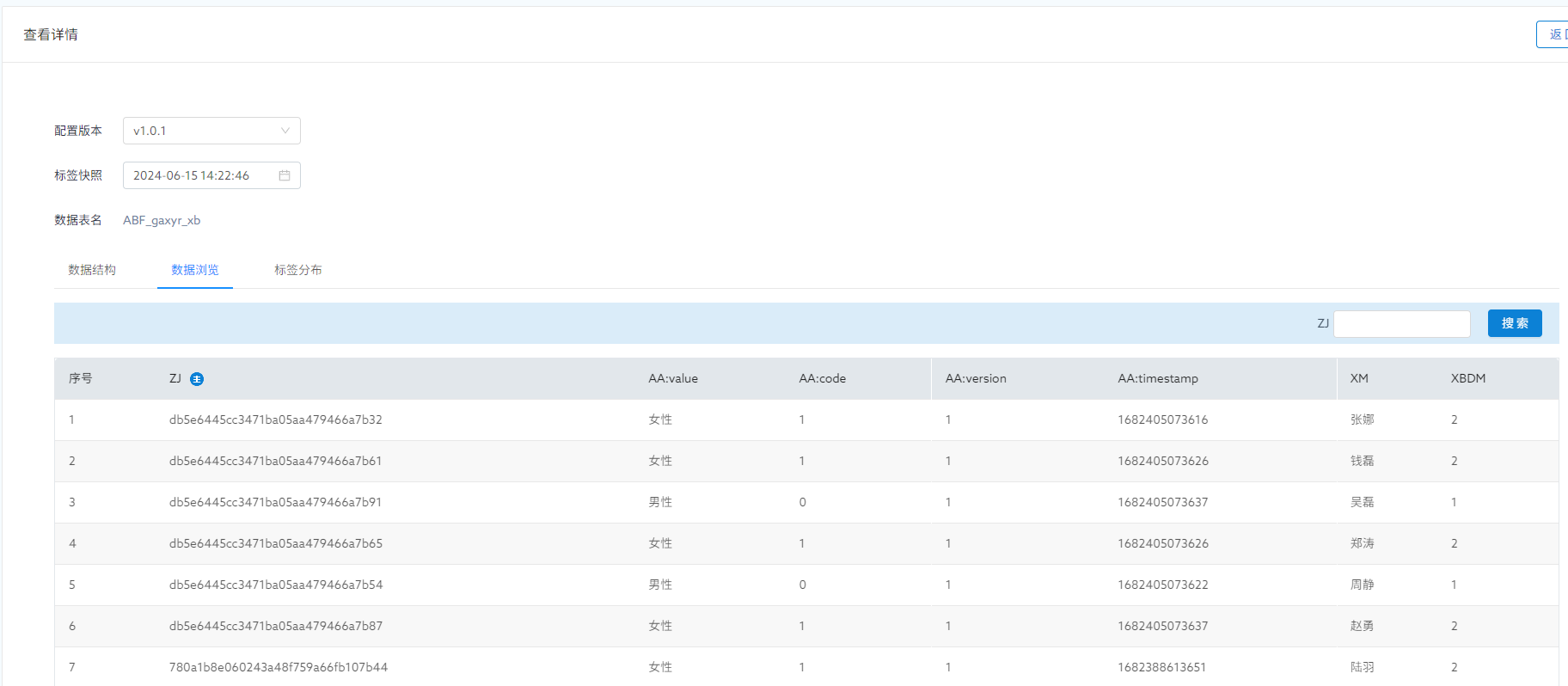The height and width of the screenshot is (686, 1568).
Task: Open the 标签分布 tab
Action: 298,270
